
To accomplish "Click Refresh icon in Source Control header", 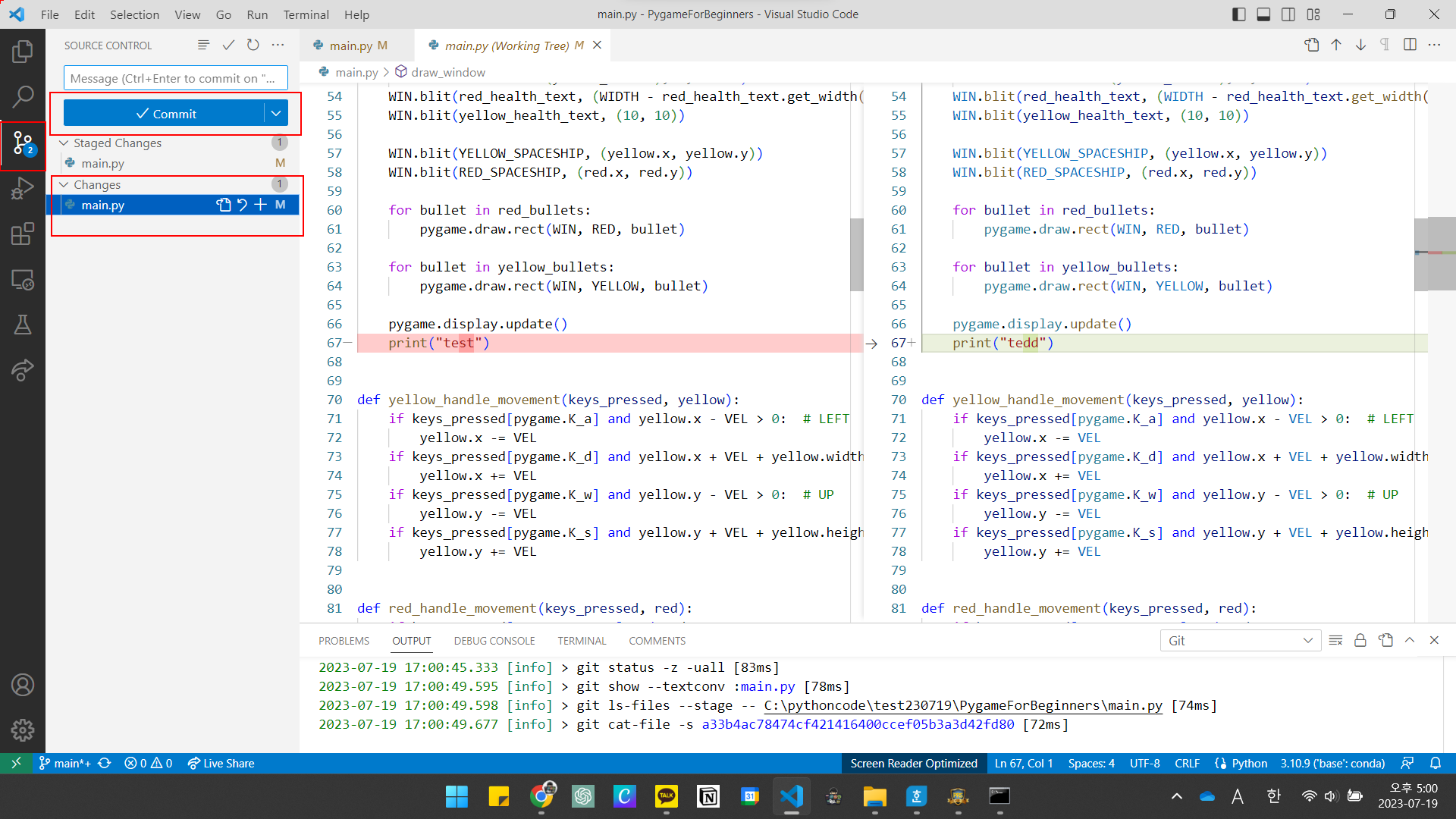I will [x=253, y=45].
